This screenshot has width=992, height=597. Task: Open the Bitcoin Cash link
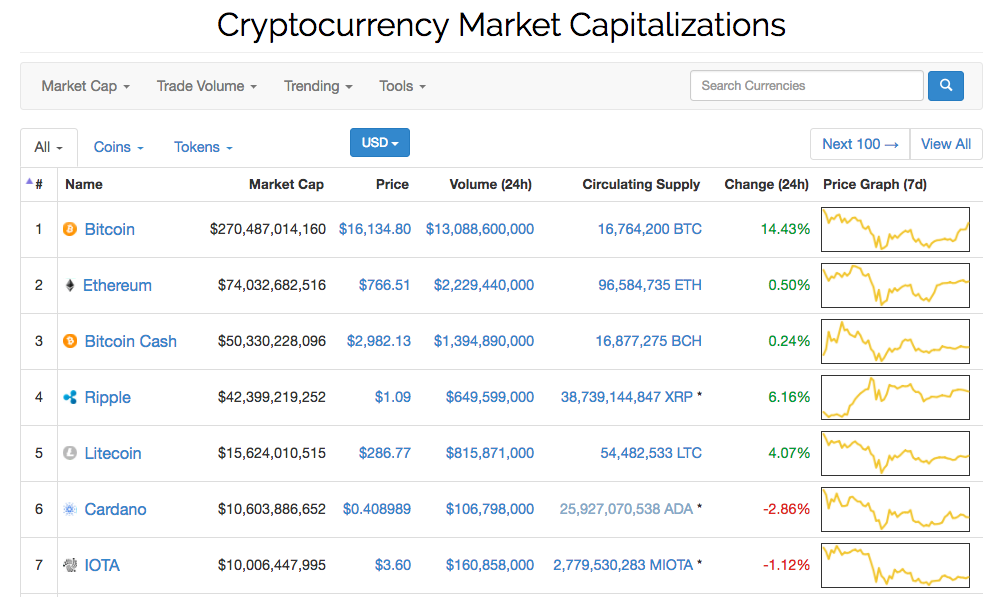(130, 341)
